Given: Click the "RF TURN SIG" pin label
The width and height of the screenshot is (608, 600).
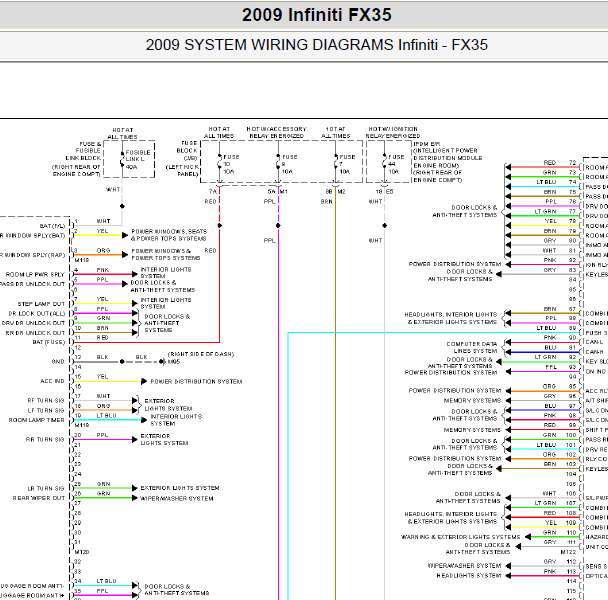Looking at the screenshot, I should click(x=46, y=401).
